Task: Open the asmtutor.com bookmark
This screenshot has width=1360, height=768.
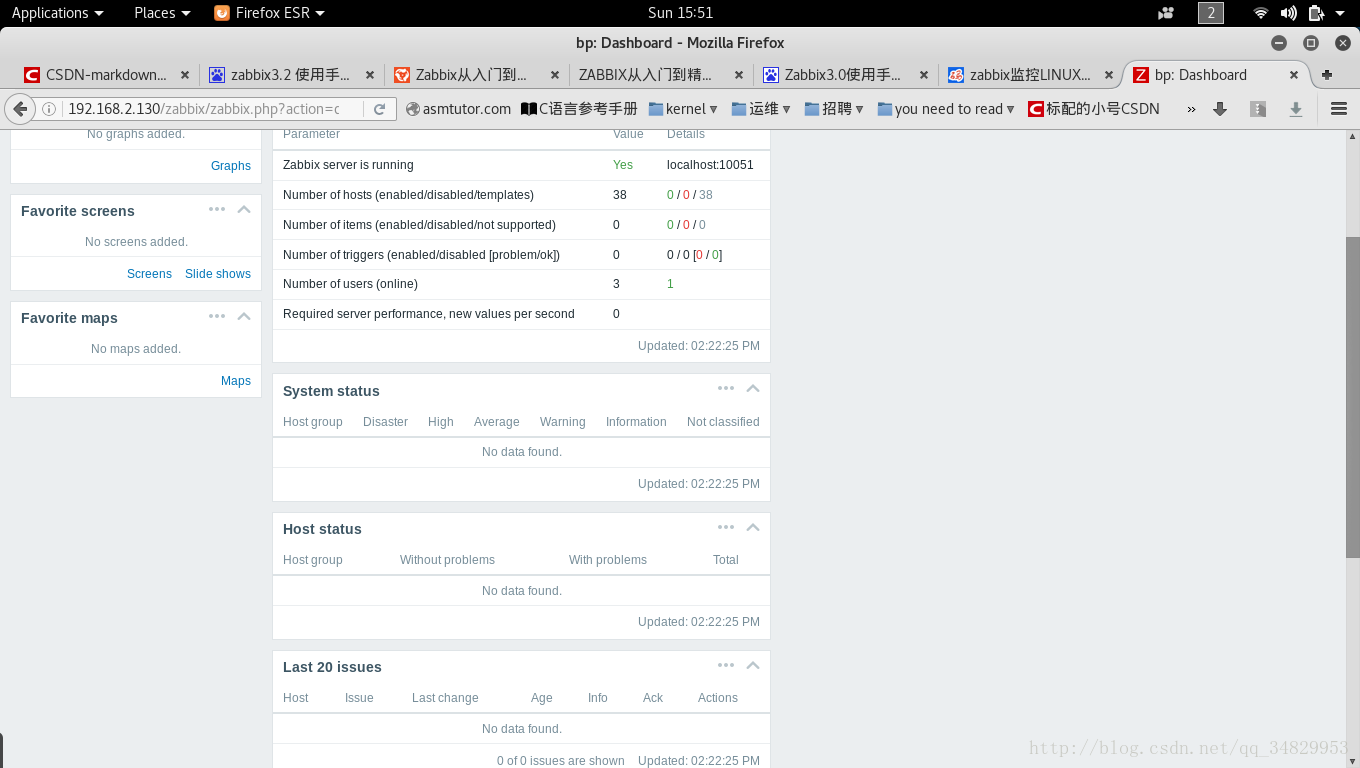Action: [459, 109]
